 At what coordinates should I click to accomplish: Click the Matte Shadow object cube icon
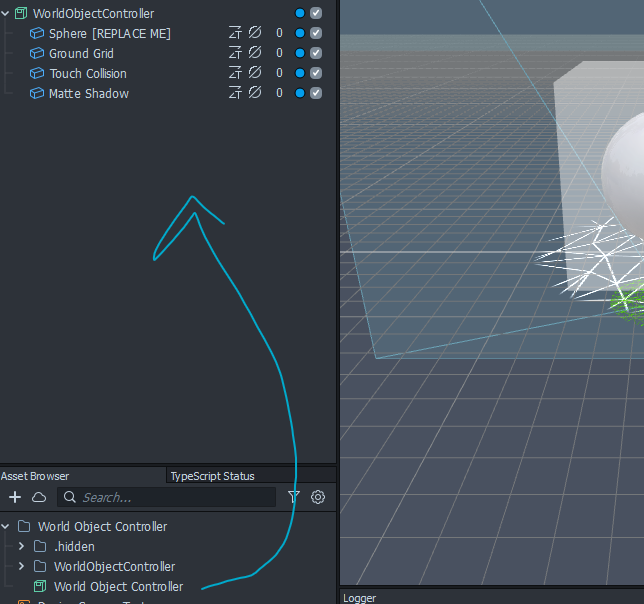click(x=38, y=94)
